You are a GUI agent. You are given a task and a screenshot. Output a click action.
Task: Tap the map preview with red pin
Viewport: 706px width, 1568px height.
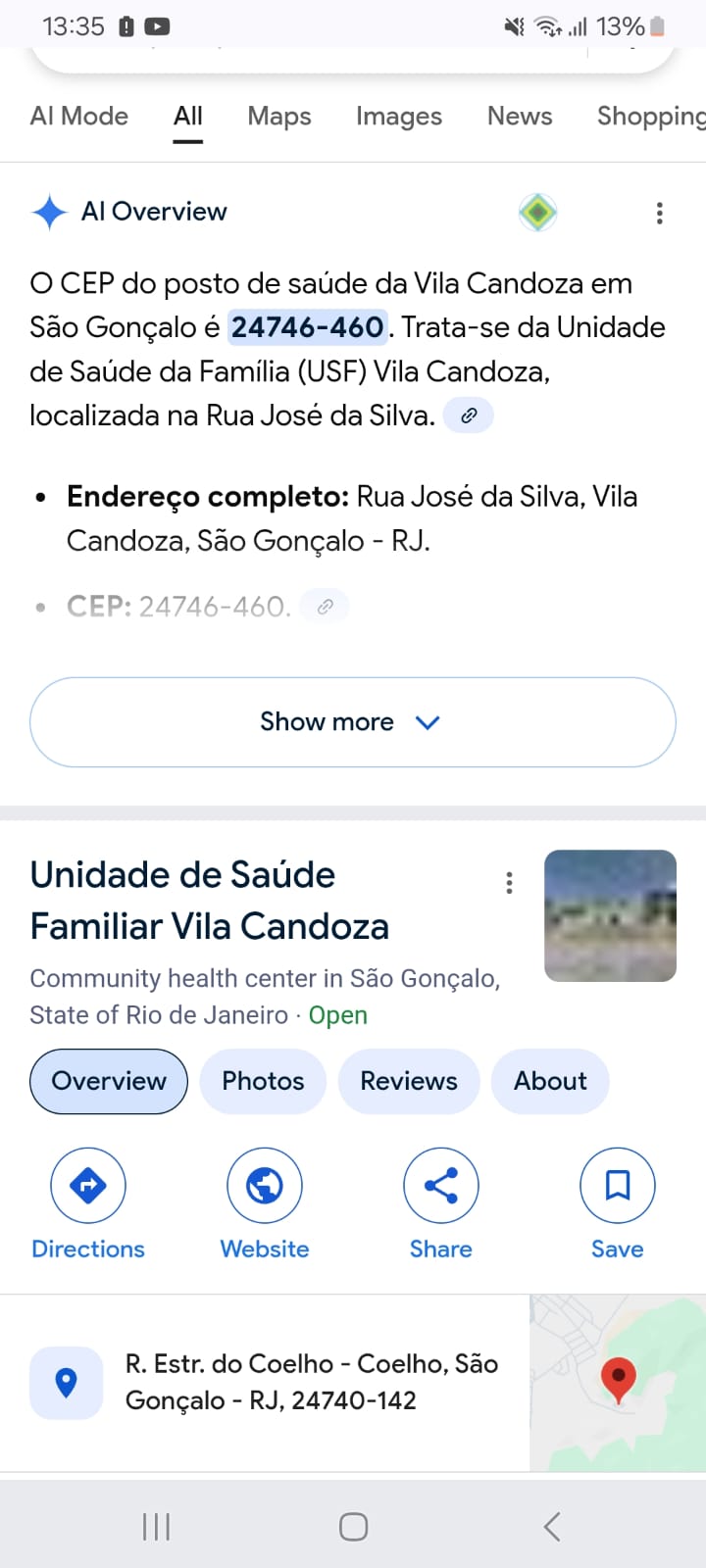[x=618, y=1383]
